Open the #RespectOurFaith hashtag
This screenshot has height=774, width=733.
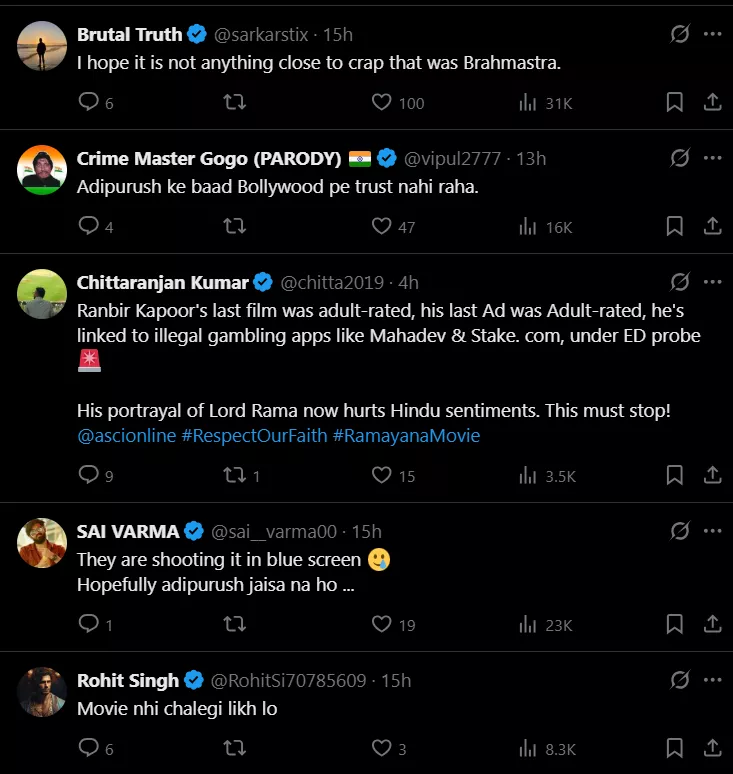pos(254,436)
